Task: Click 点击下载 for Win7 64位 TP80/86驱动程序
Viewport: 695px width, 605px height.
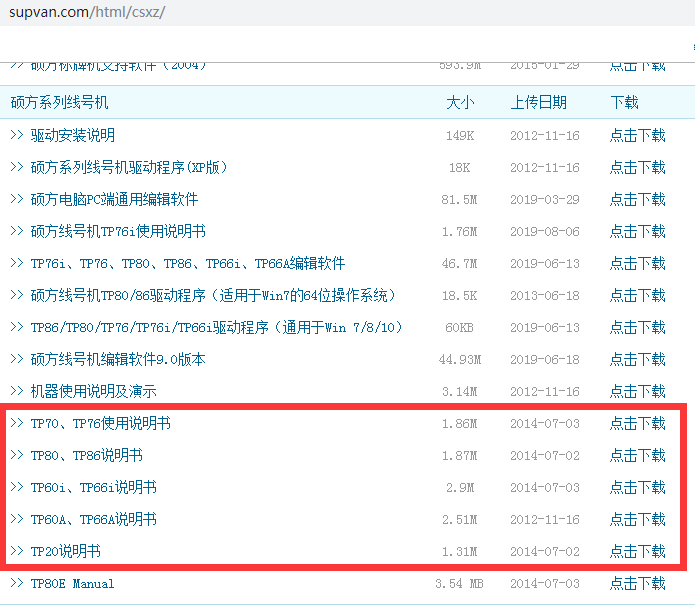Action: 637,296
